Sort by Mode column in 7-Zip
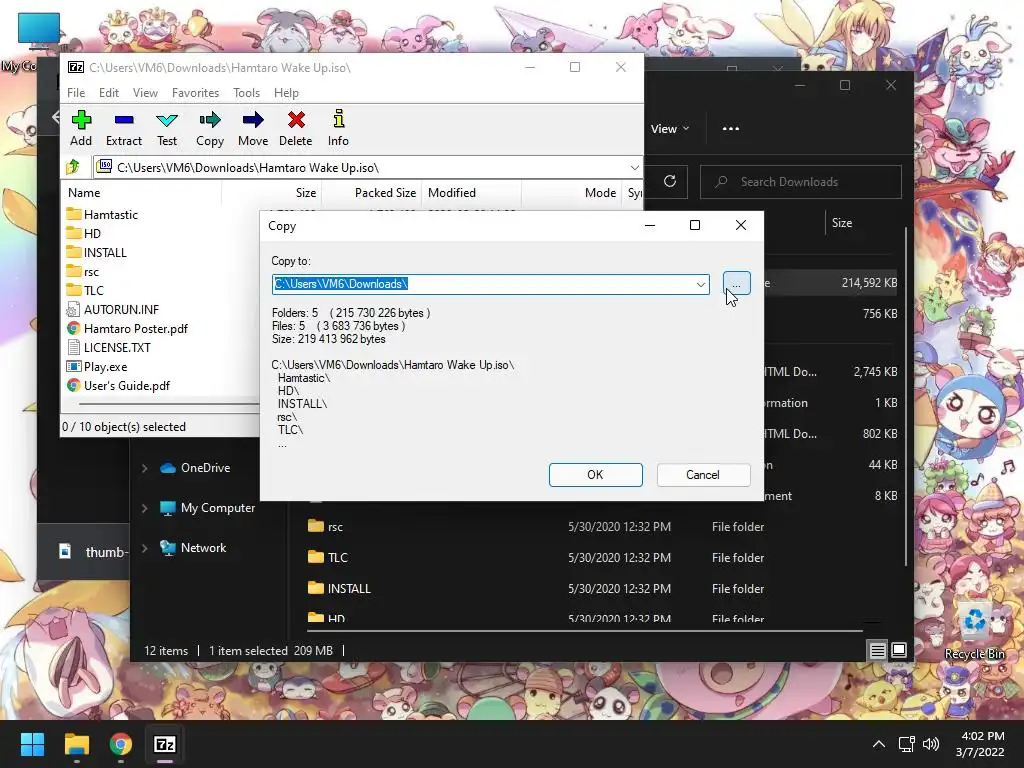 pyautogui.click(x=571, y=193)
